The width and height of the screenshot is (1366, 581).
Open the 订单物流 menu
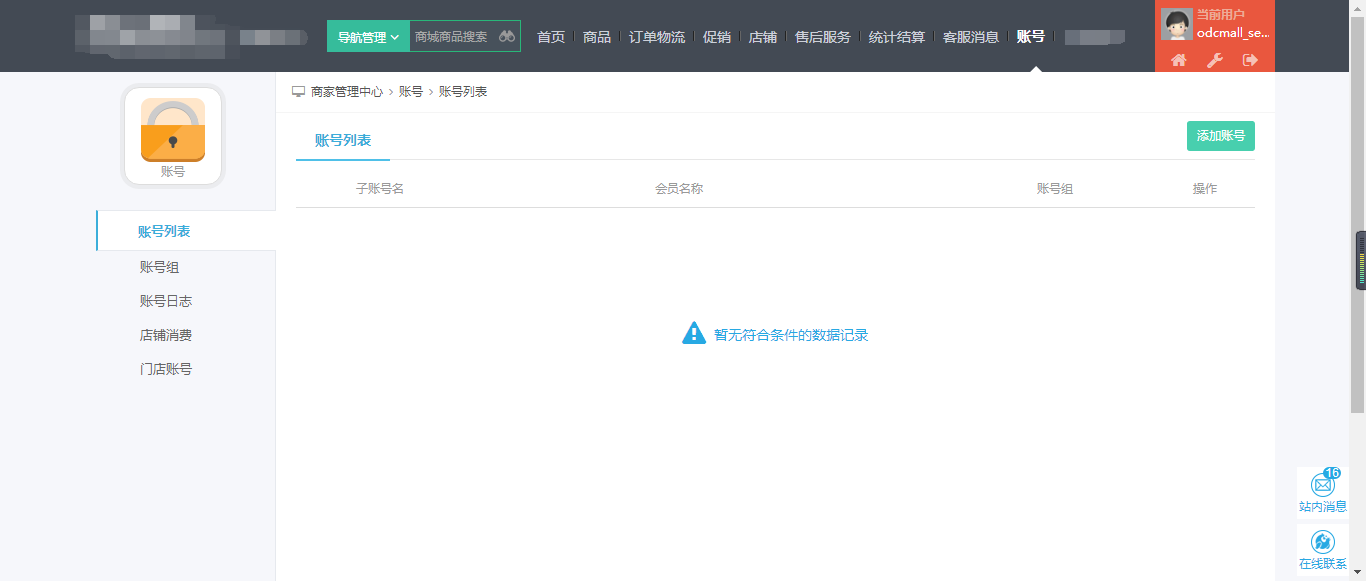point(657,37)
